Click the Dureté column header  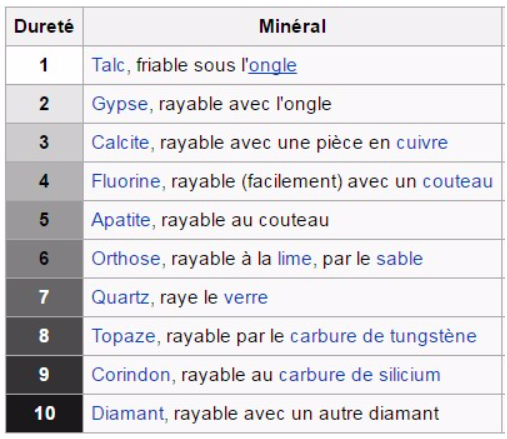44,26
